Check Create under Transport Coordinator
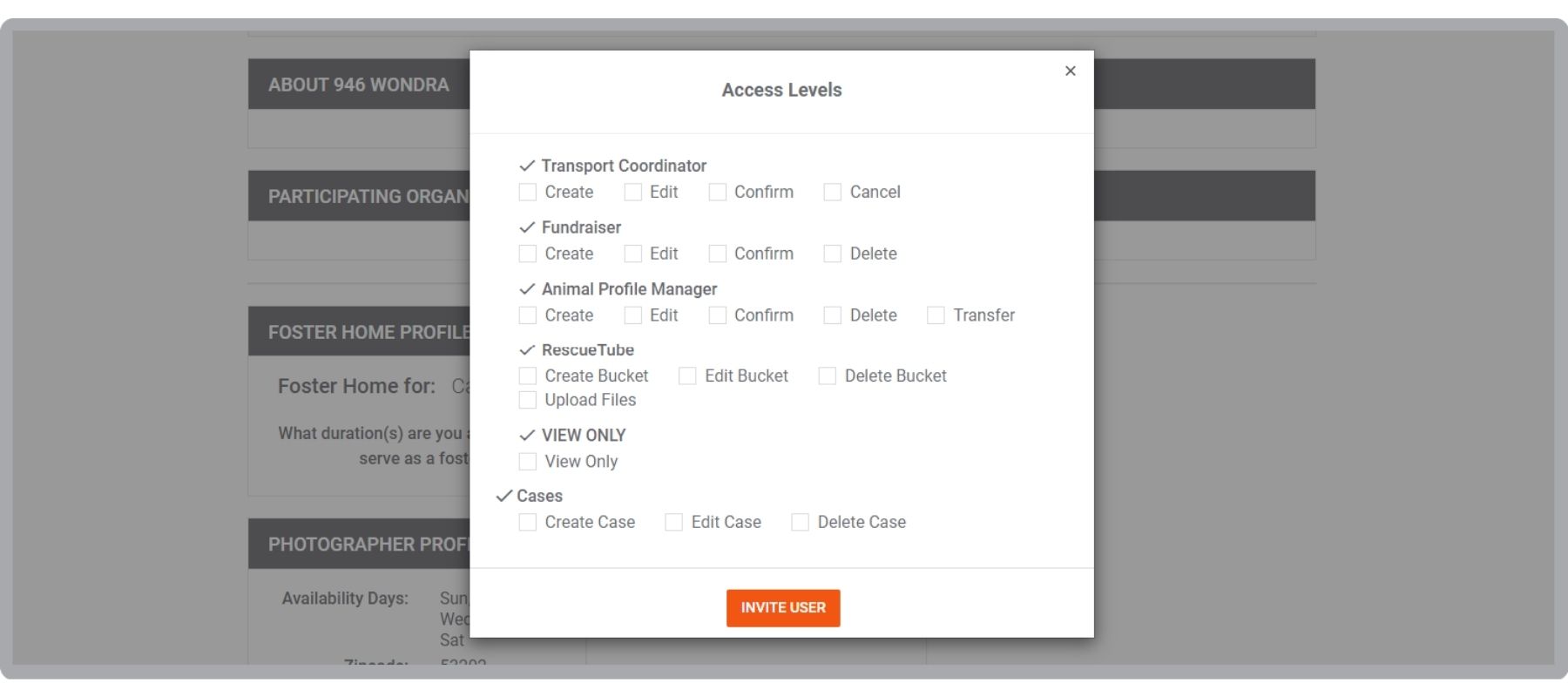This screenshot has height=697, width=1568. (x=528, y=192)
